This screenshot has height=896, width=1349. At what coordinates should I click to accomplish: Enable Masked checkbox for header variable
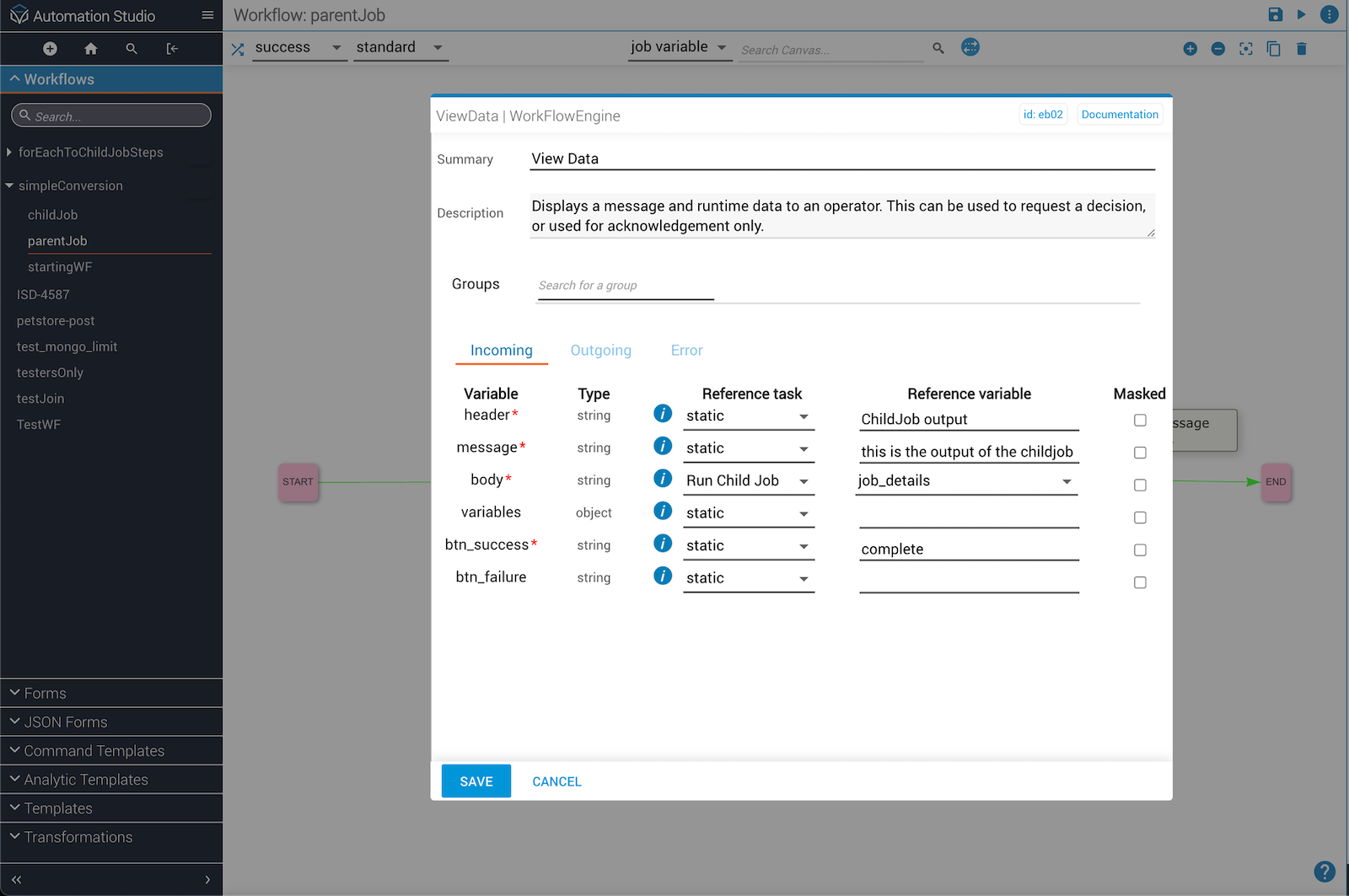tap(1140, 420)
